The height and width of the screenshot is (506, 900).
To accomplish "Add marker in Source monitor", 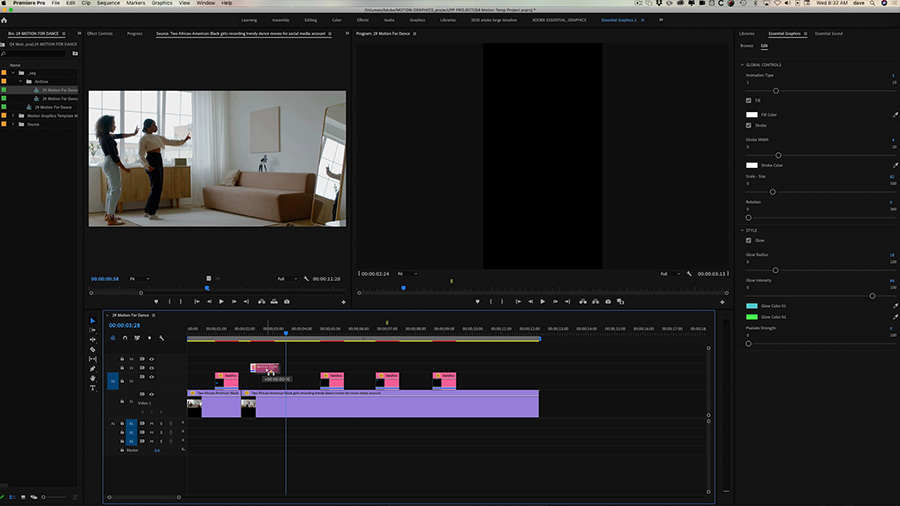I will coord(156,302).
